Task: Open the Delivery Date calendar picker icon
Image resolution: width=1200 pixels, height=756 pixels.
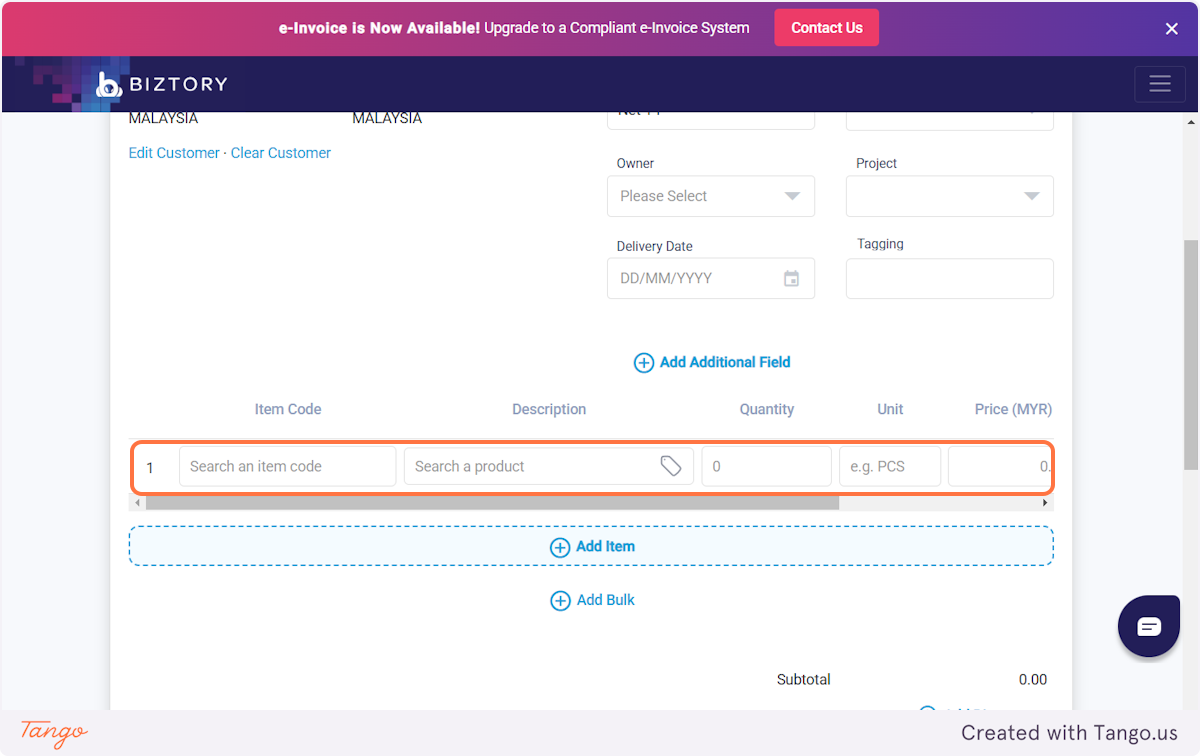Action: coord(791,279)
